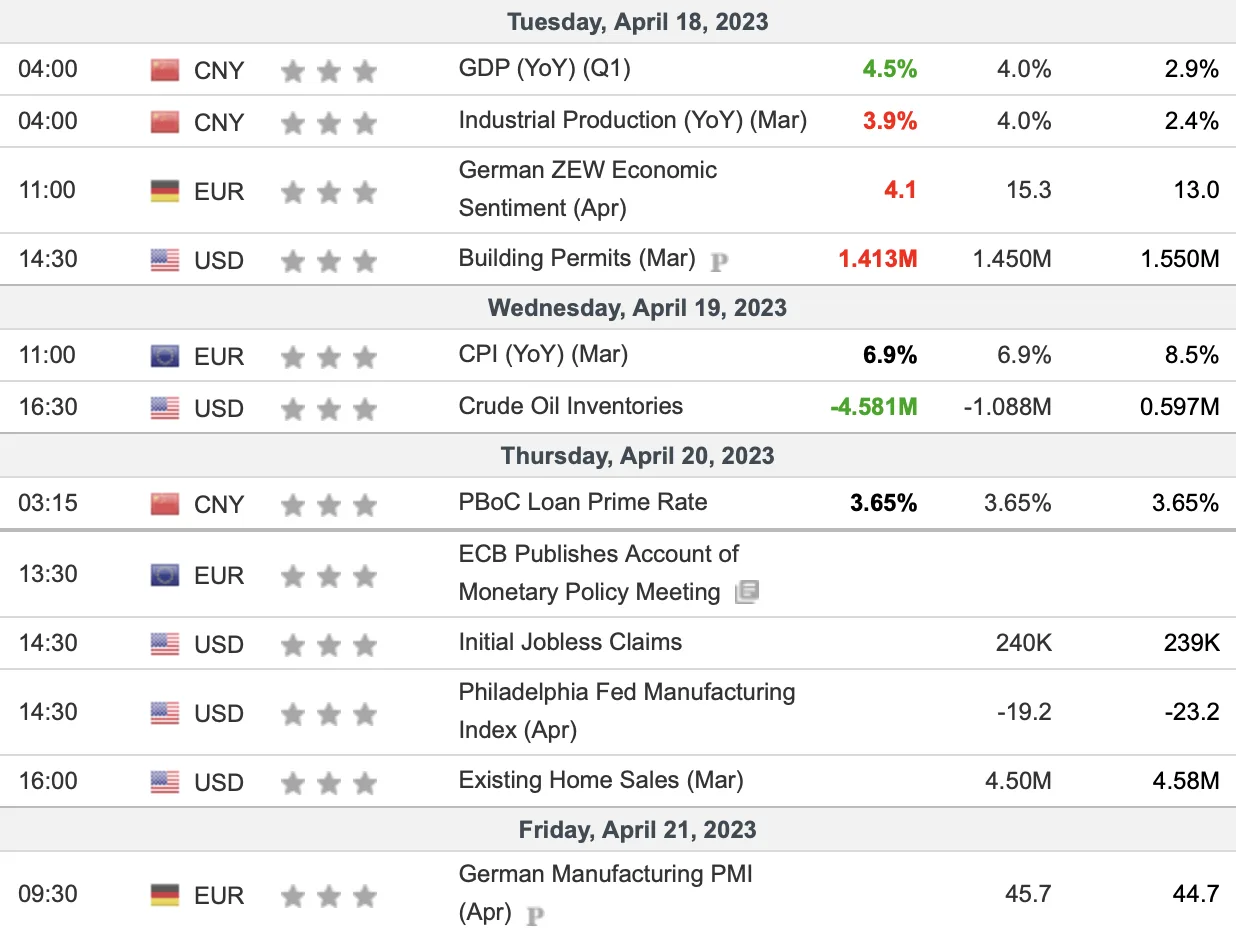Click the EU flag in the CPI (YoY) (Mar) row
The height and width of the screenshot is (930, 1236).
click(165, 356)
